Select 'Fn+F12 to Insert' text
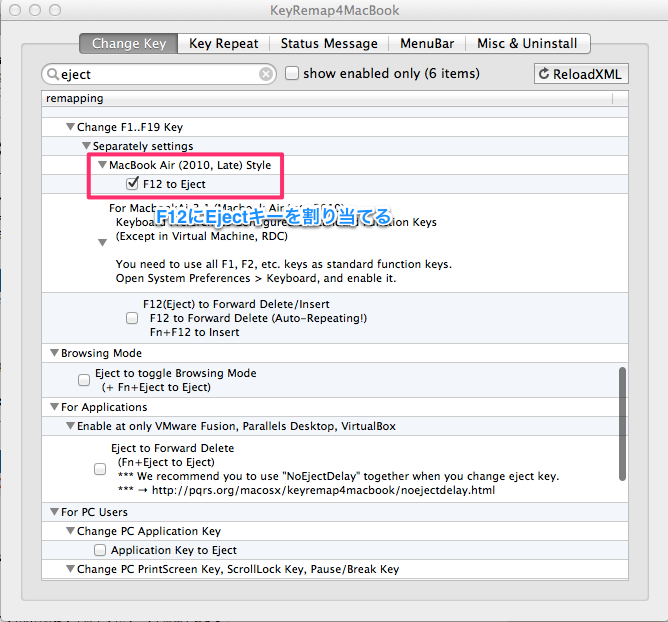 tap(194, 332)
